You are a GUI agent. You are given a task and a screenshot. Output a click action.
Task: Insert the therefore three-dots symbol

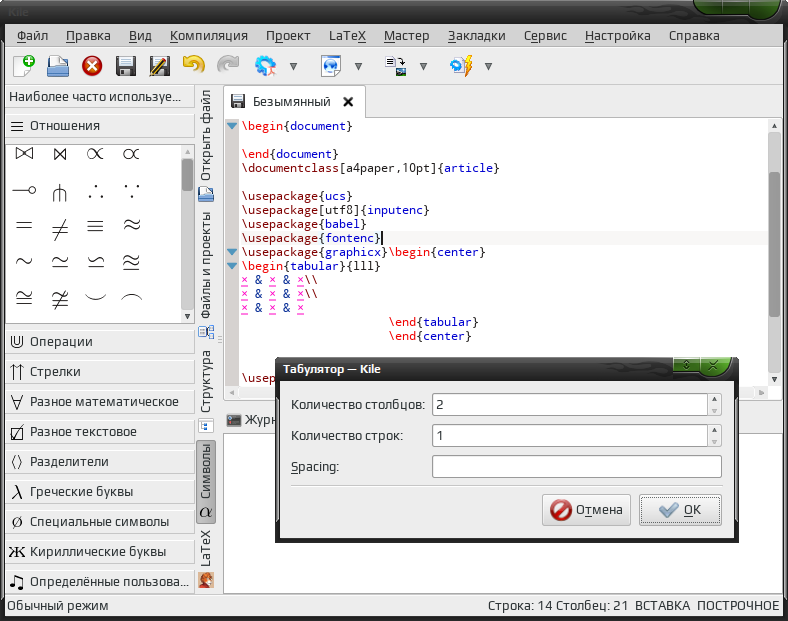[95, 191]
